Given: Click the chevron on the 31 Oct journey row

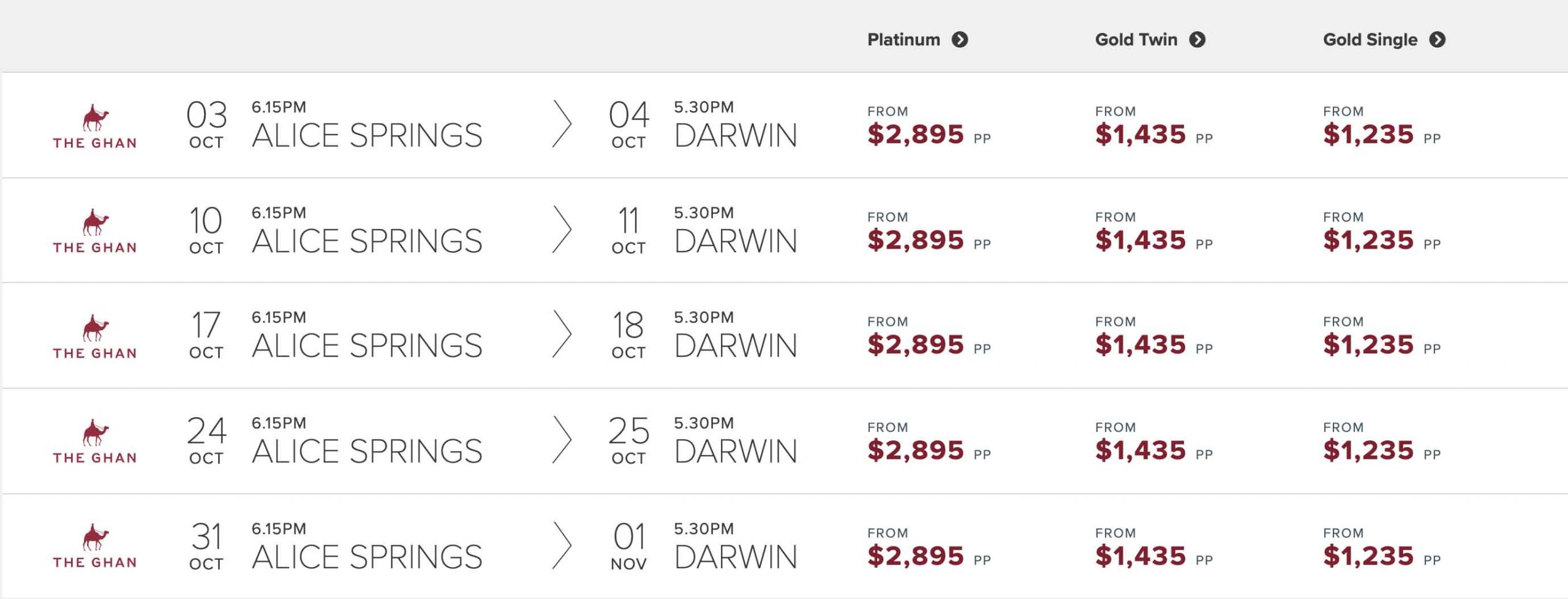Looking at the screenshot, I should [562, 546].
